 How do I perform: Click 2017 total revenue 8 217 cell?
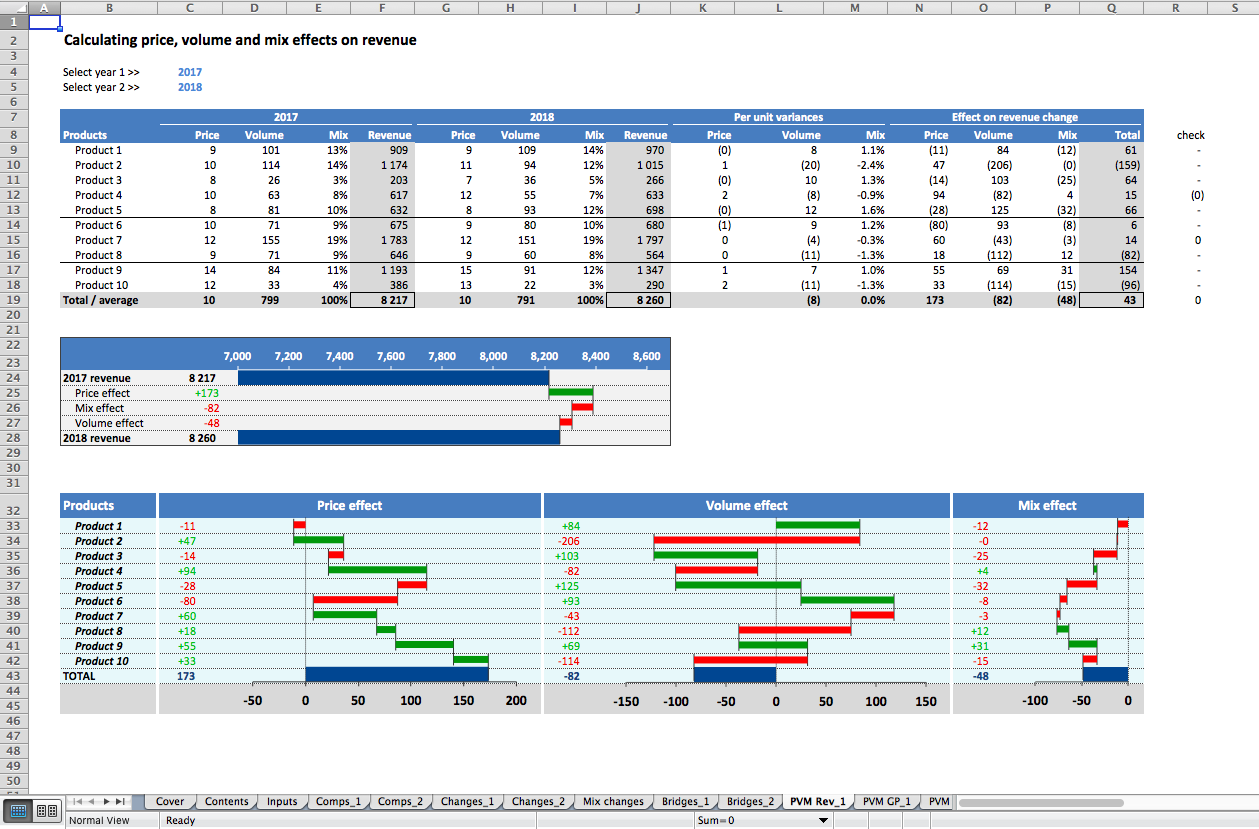click(x=382, y=300)
